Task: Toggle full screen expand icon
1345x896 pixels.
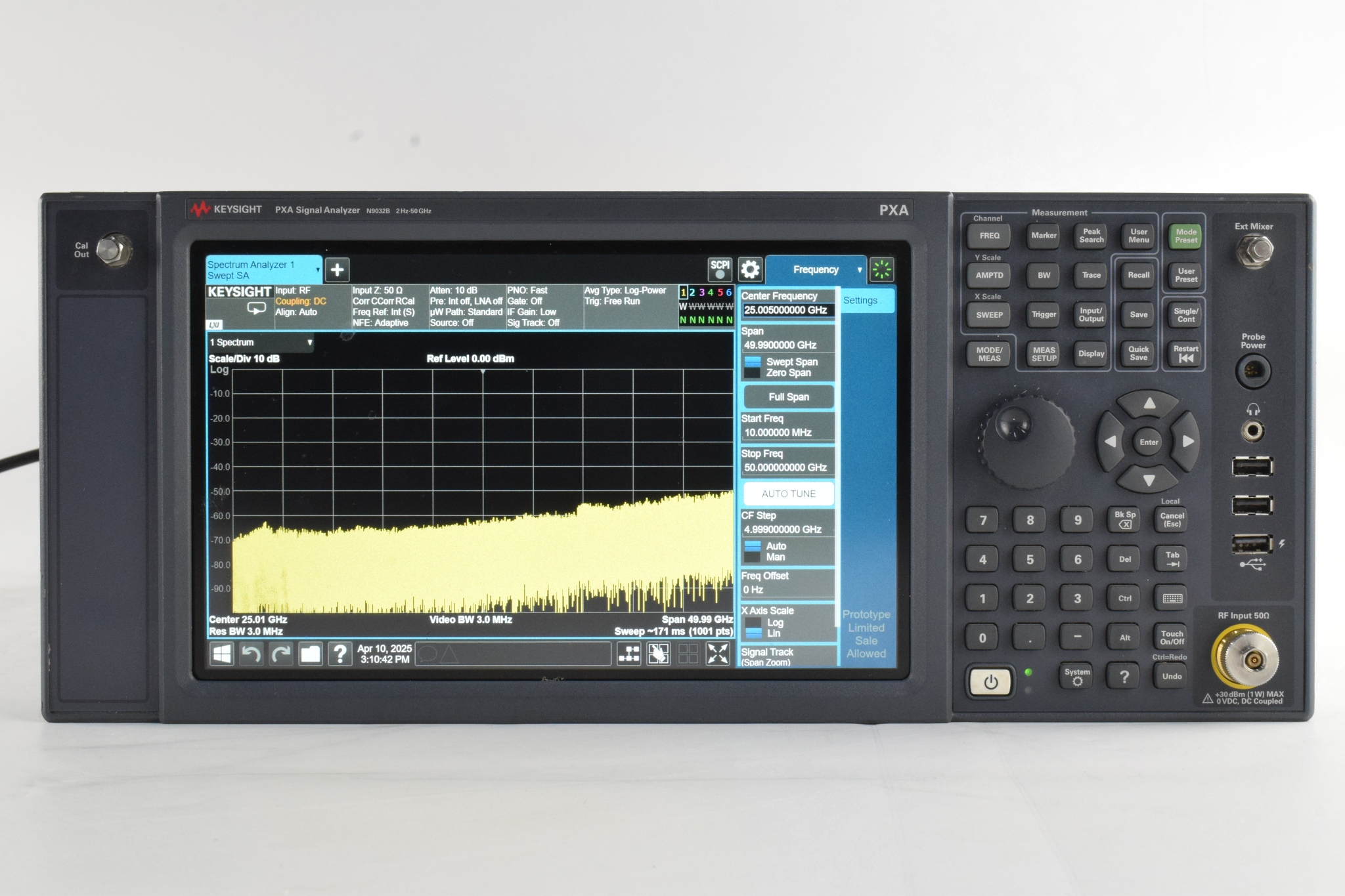Action: [x=718, y=654]
